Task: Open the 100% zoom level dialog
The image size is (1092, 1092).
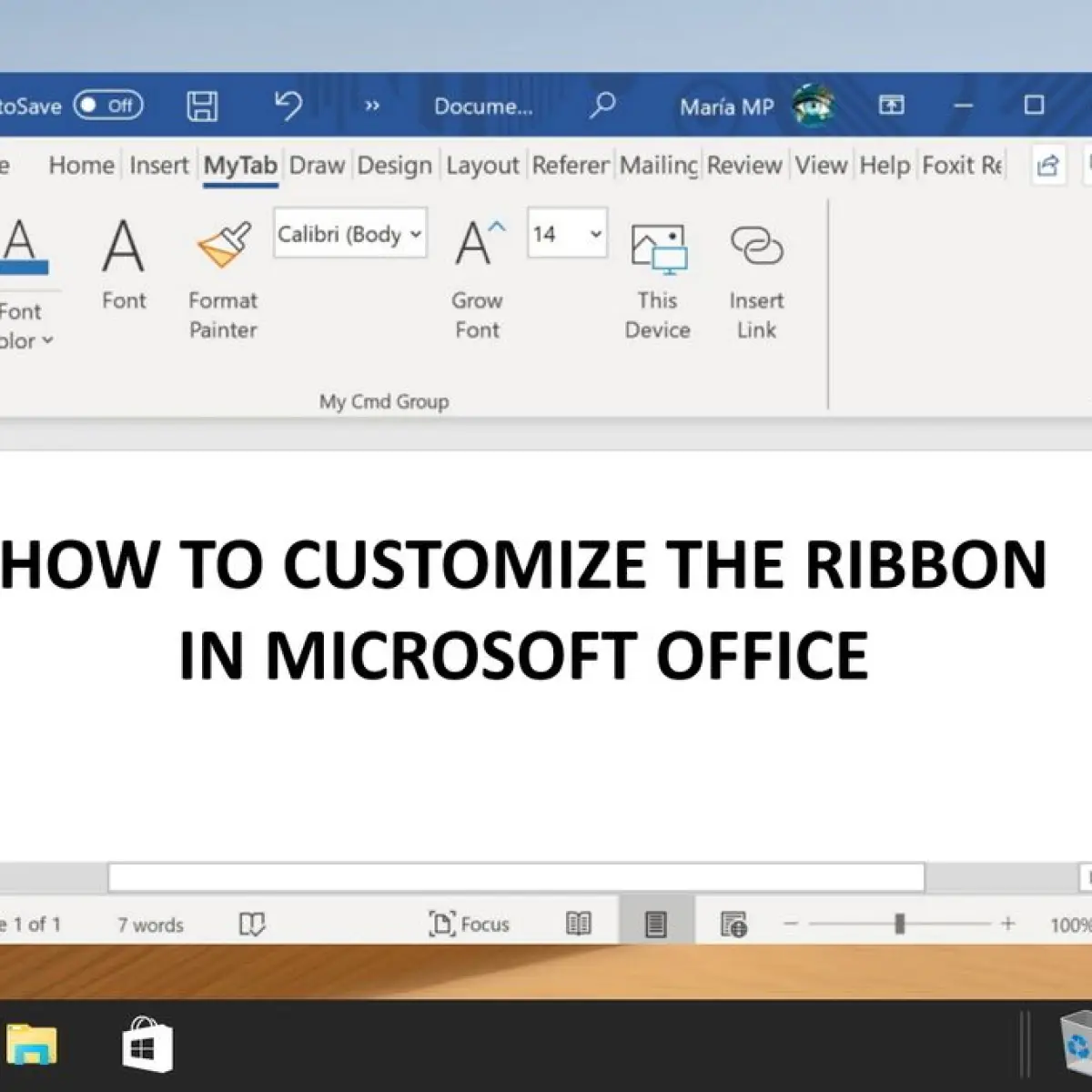Action: click(1070, 925)
